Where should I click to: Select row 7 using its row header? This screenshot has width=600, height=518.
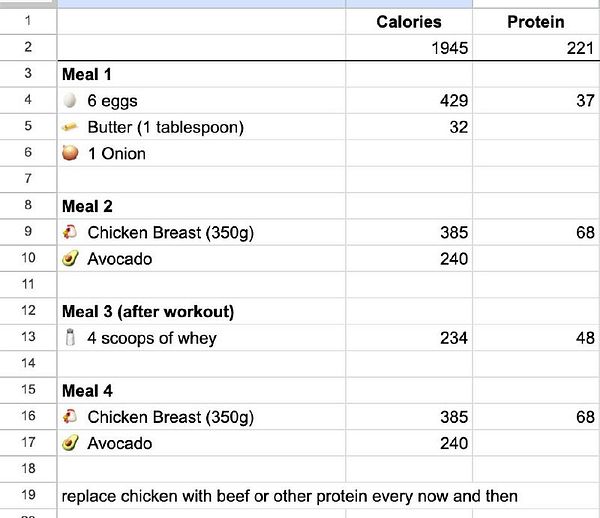pos(28,180)
